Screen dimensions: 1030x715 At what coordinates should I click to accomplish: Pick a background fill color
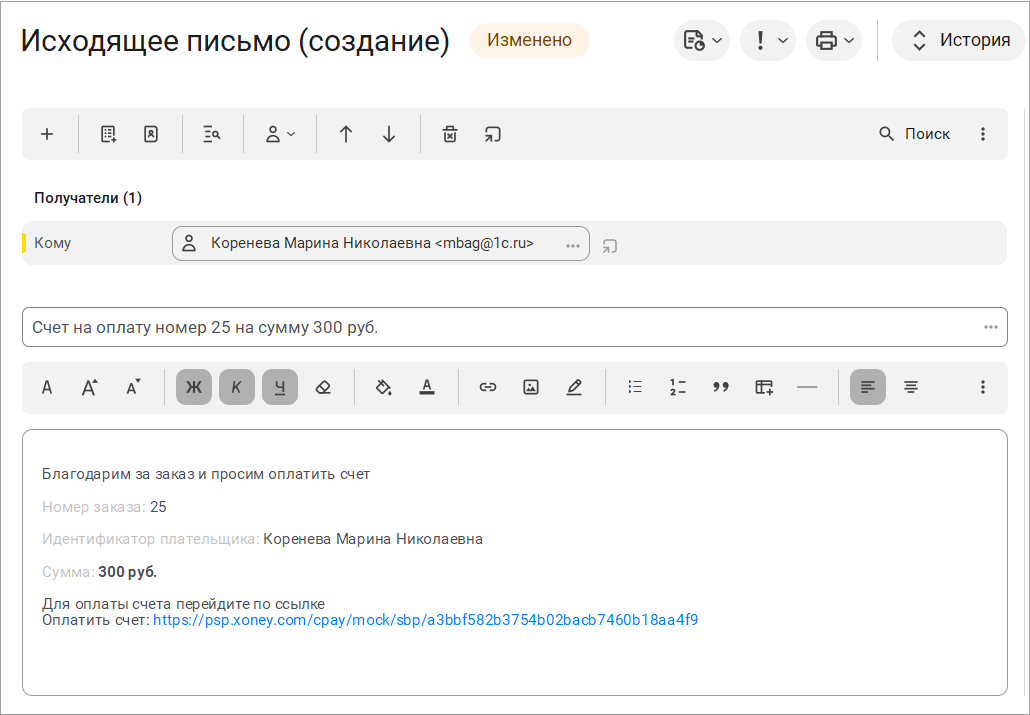click(x=384, y=387)
